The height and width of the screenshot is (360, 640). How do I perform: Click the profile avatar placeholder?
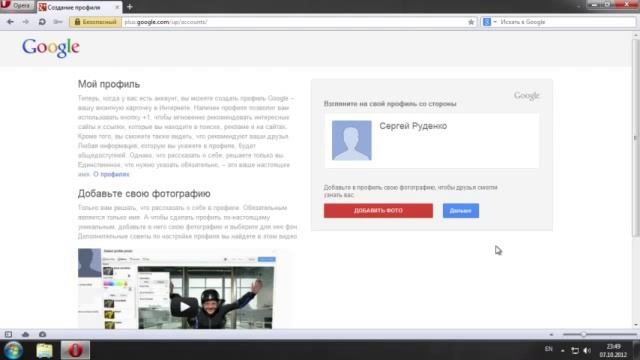click(351, 140)
